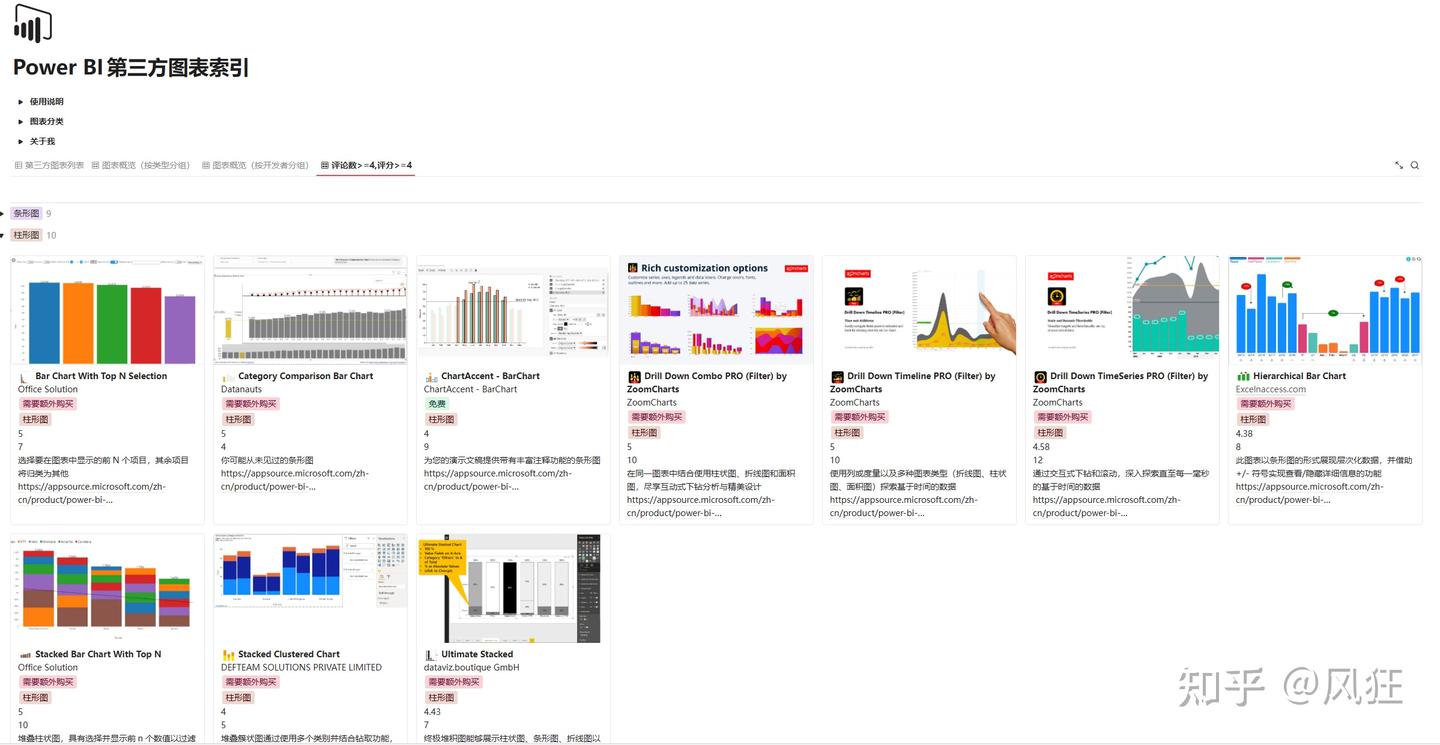The image size is (1440, 745).
Task: Open the Drill Down TimeSeries PRO preview image
Action: tap(1123, 310)
